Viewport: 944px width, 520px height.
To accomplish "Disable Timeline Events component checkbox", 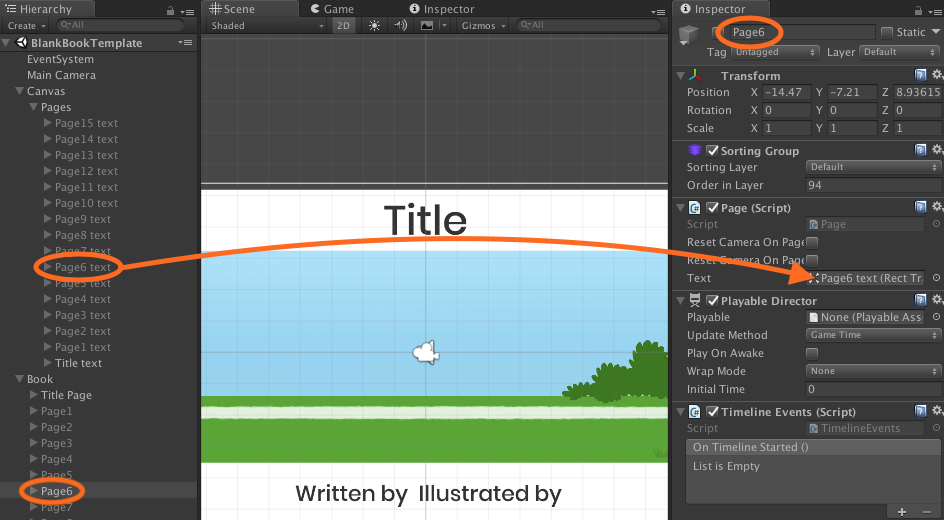I will coord(712,412).
